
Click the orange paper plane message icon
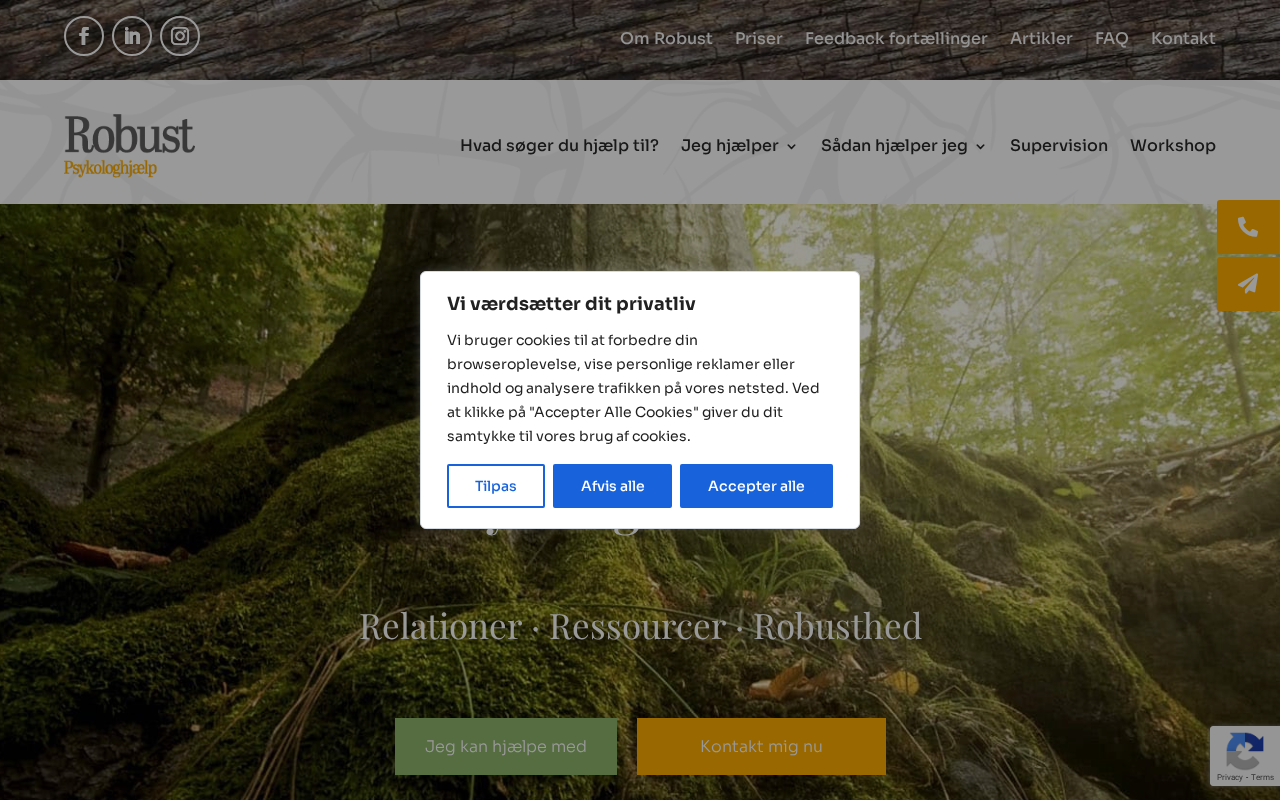1248,284
